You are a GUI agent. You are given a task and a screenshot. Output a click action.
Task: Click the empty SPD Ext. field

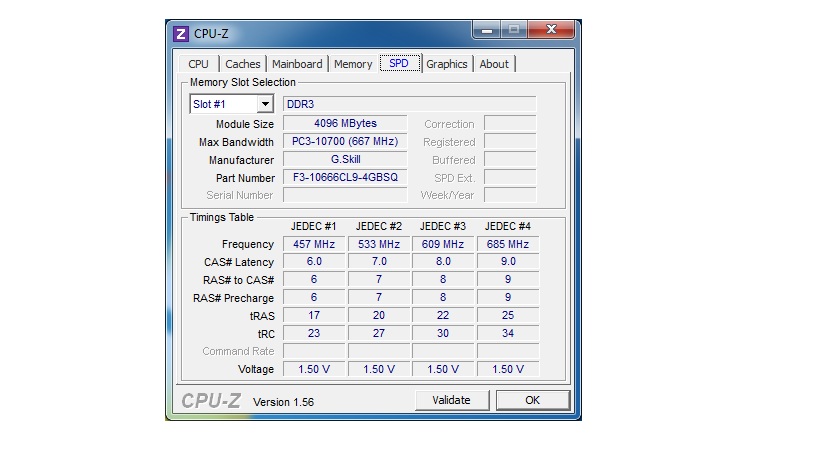click(x=510, y=178)
